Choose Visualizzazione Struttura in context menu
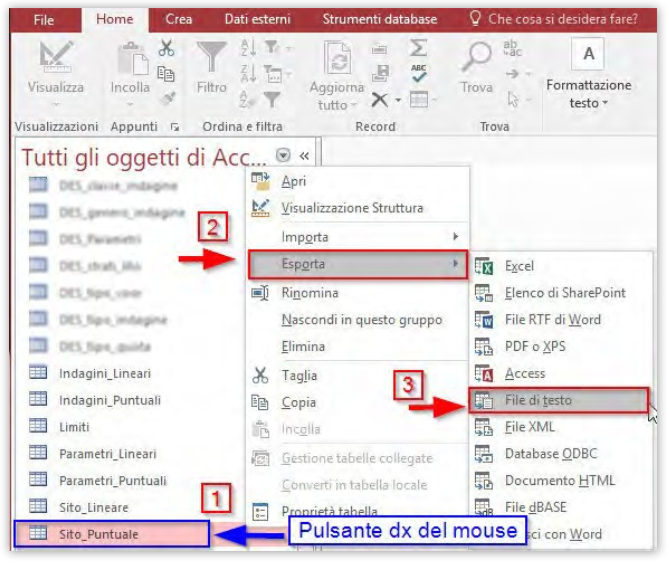The image size is (669, 564). pyautogui.click(x=358, y=208)
